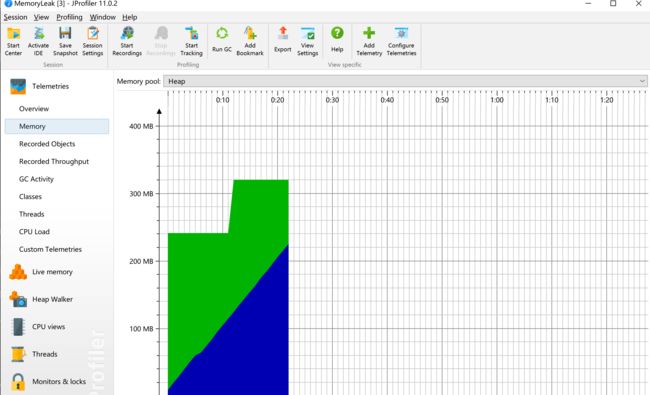Viewport: 650px width, 395px height.
Task: Select GC Activity telemetry
Action: tap(36, 179)
